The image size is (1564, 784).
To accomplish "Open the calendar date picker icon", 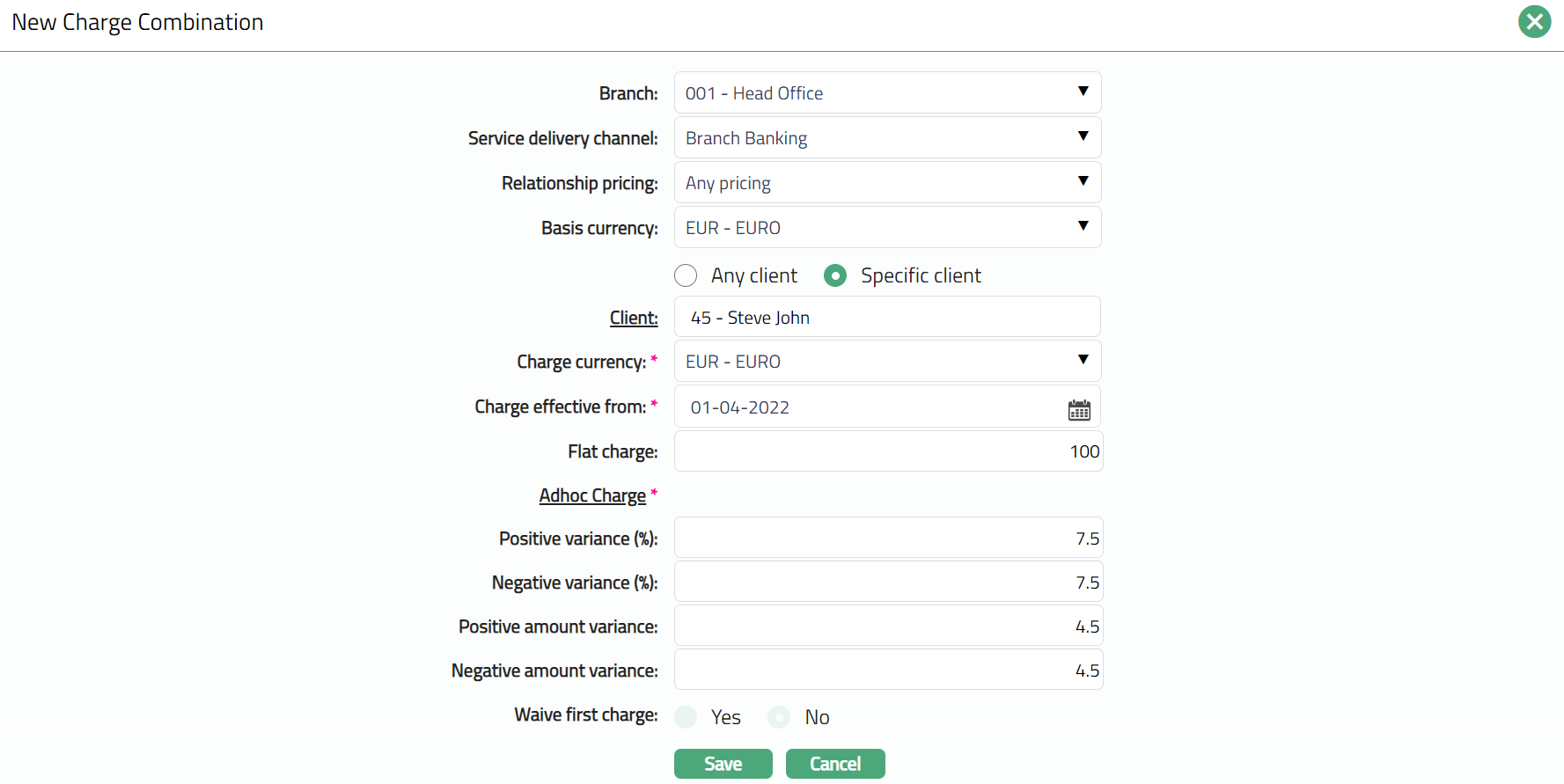I will point(1079,409).
